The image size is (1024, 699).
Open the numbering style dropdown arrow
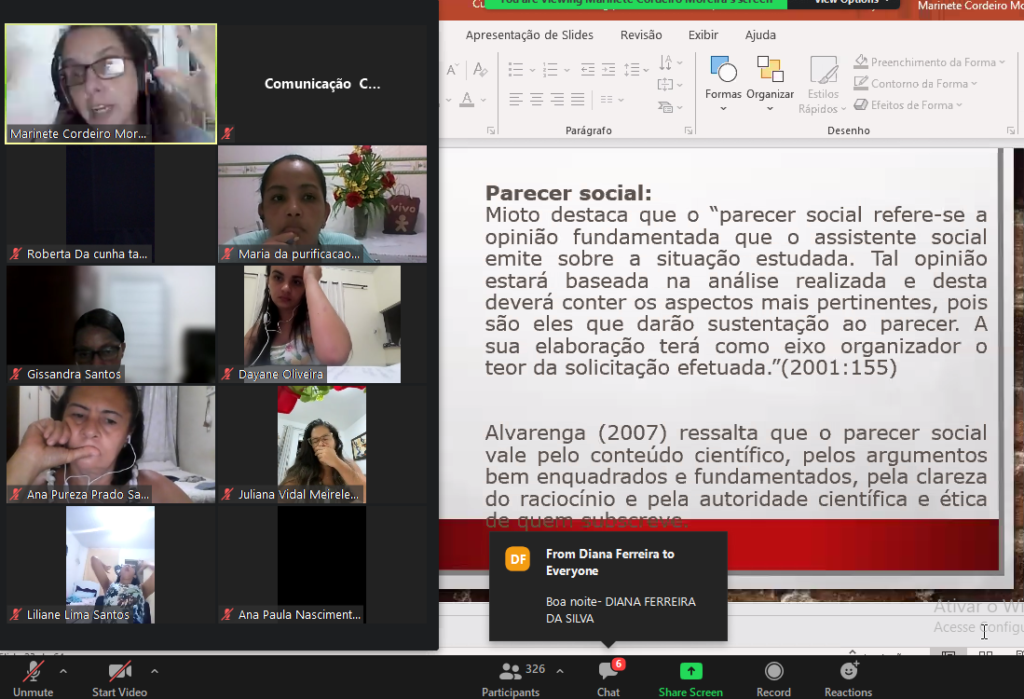tap(566, 70)
